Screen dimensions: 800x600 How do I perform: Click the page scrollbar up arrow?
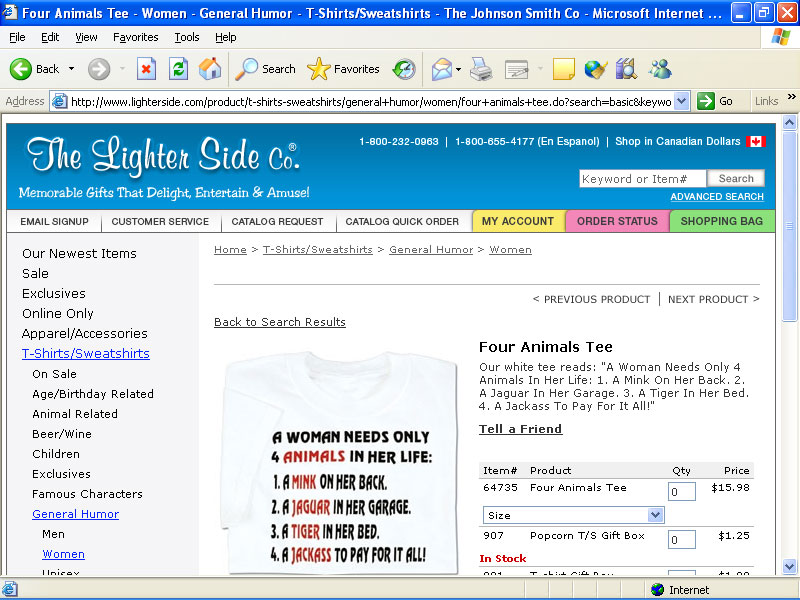tap(789, 122)
